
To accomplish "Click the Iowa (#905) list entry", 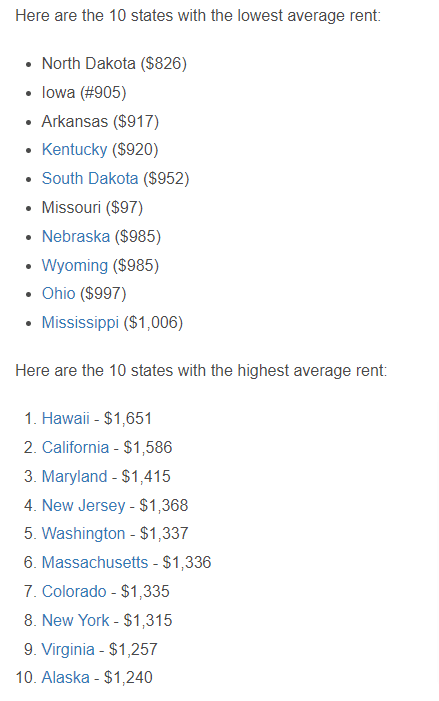I will pos(84,93).
